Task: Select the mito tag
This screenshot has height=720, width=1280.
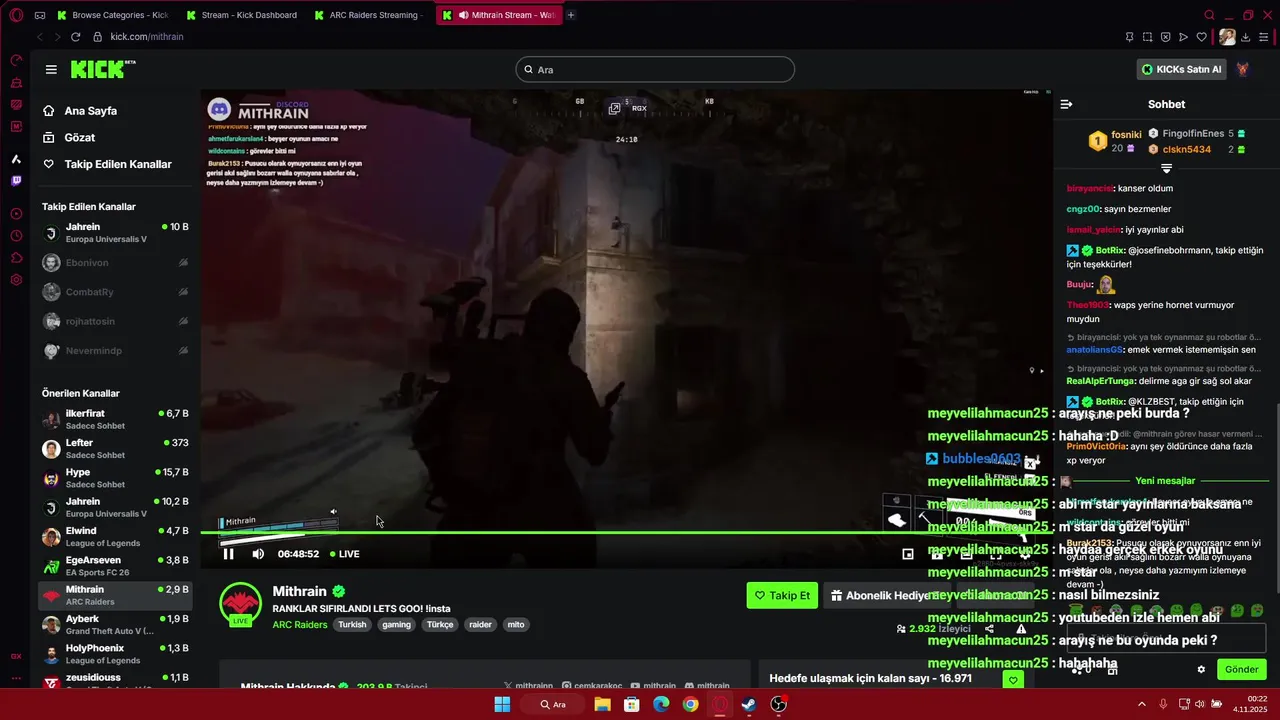Action: pos(516,625)
